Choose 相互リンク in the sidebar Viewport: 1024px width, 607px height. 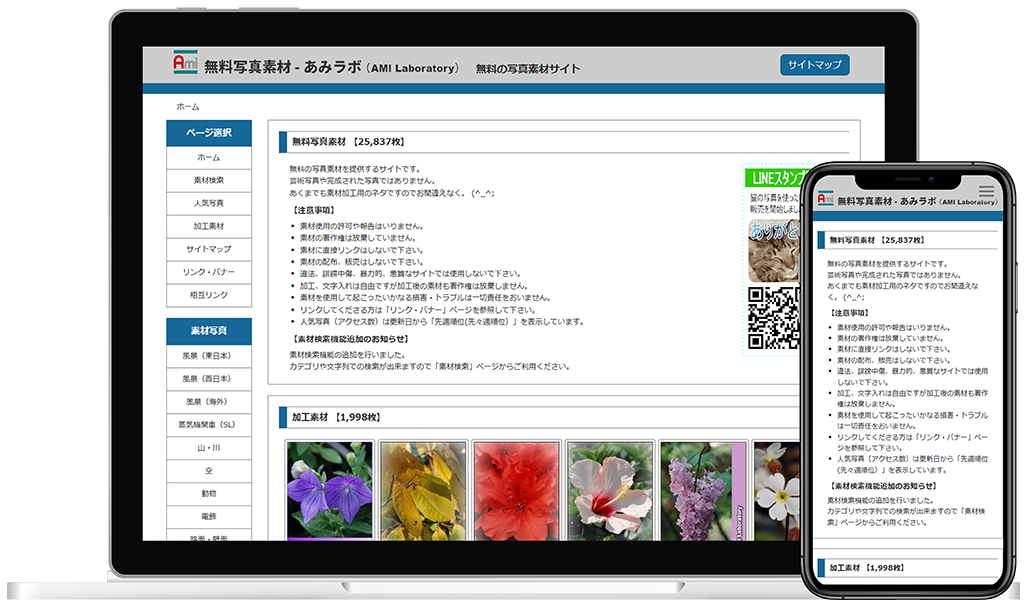(209, 295)
